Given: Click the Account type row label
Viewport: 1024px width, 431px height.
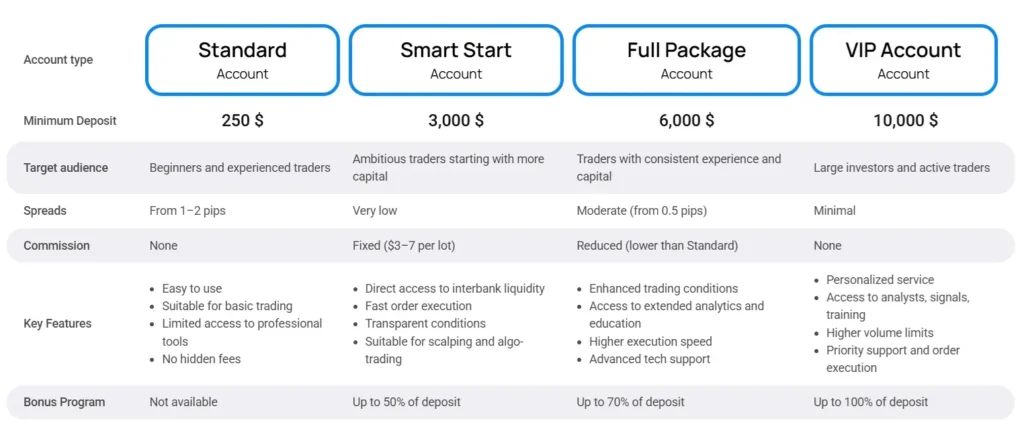Looking at the screenshot, I should tap(58, 60).
